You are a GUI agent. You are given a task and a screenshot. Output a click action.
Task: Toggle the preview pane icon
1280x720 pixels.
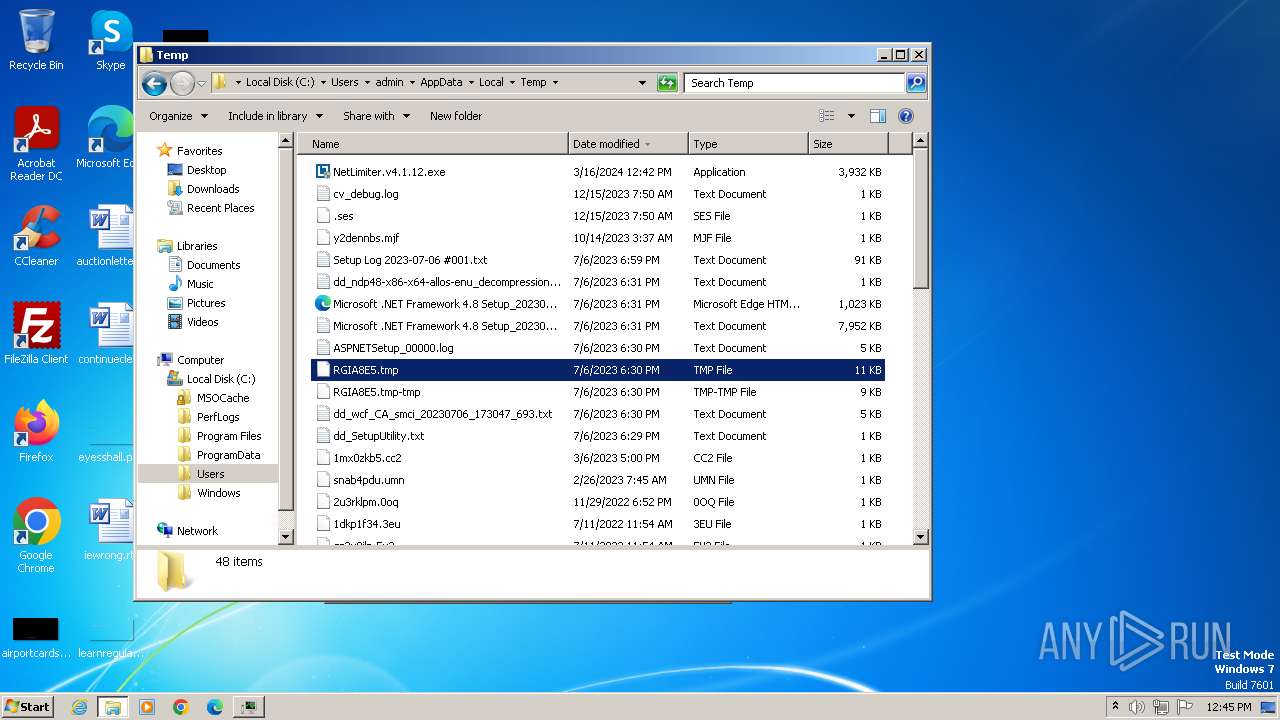point(877,116)
